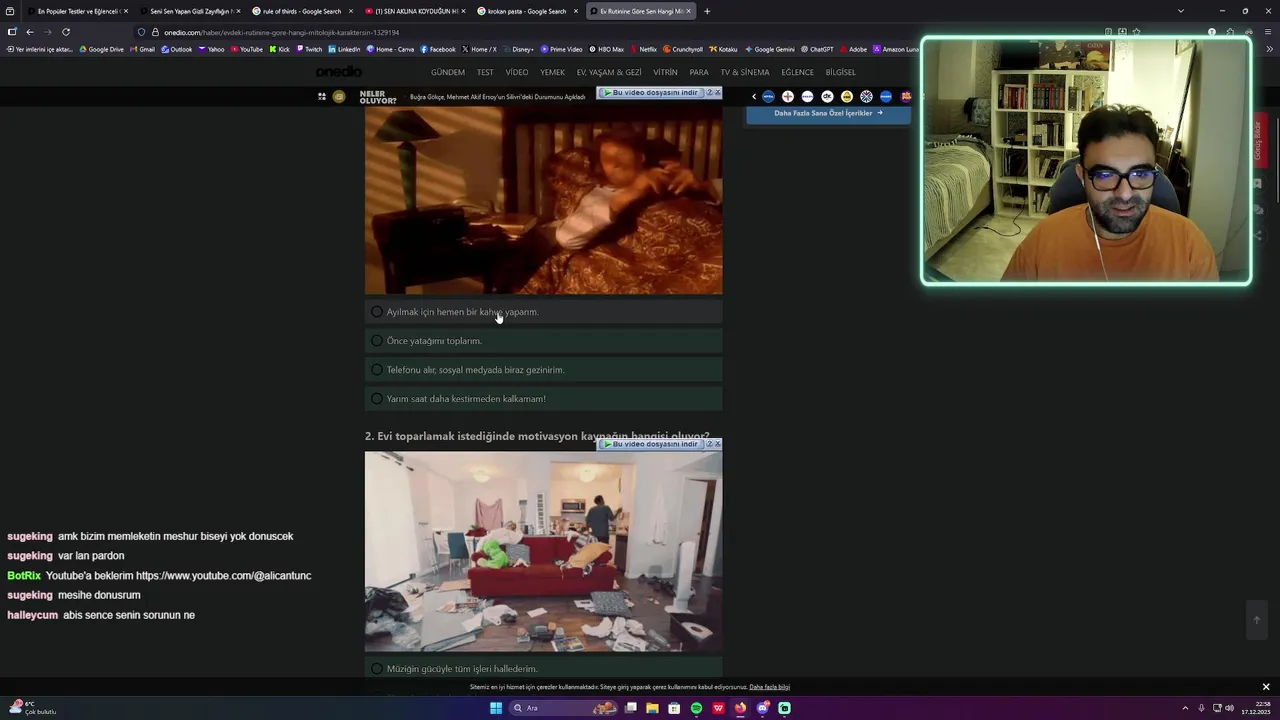Open the TV & SİNEMA menu
The width and height of the screenshot is (1280, 720).
(745, 72)
